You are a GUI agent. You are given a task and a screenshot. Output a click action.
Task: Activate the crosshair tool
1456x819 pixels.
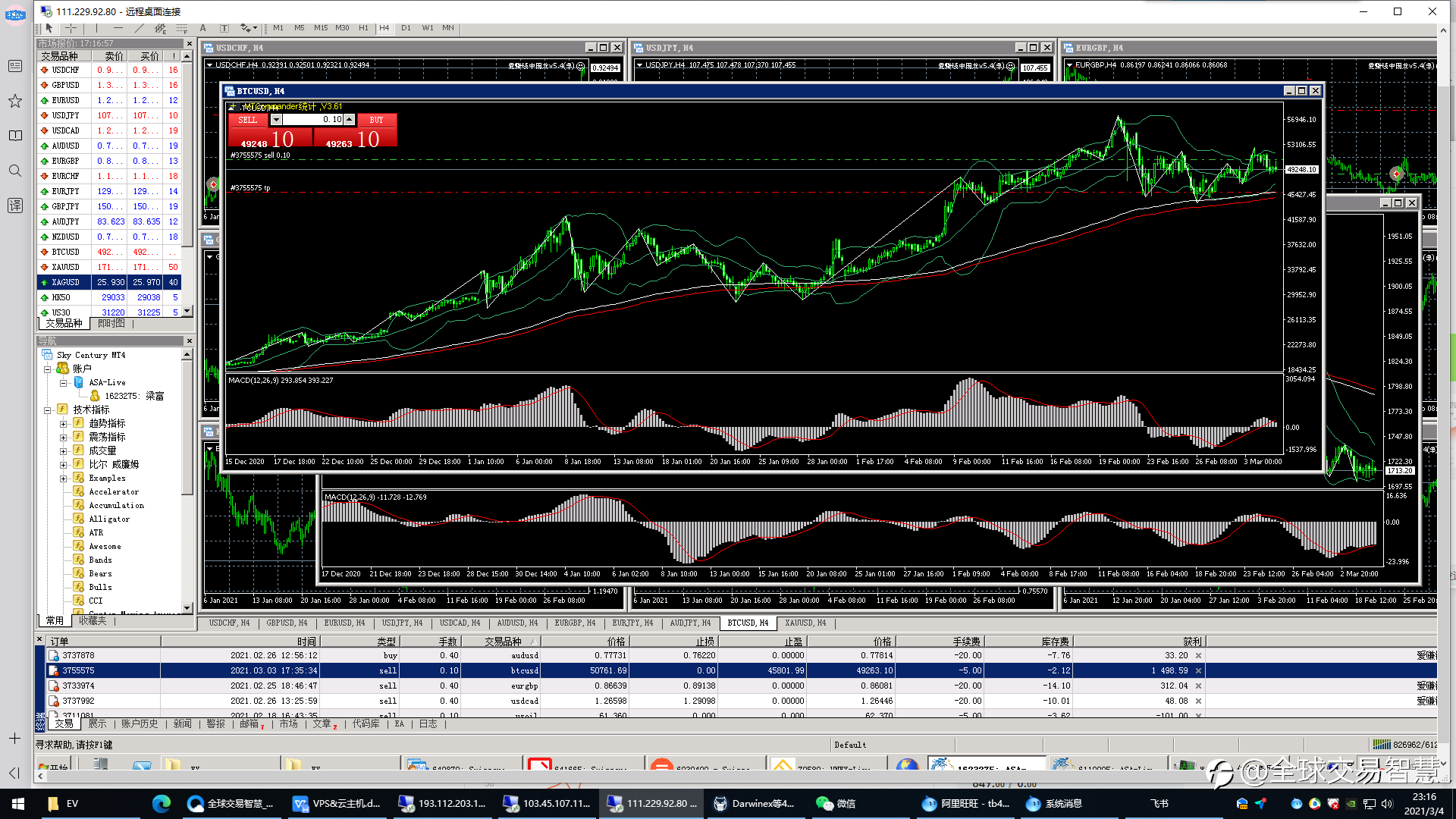[x=71, y=28]
